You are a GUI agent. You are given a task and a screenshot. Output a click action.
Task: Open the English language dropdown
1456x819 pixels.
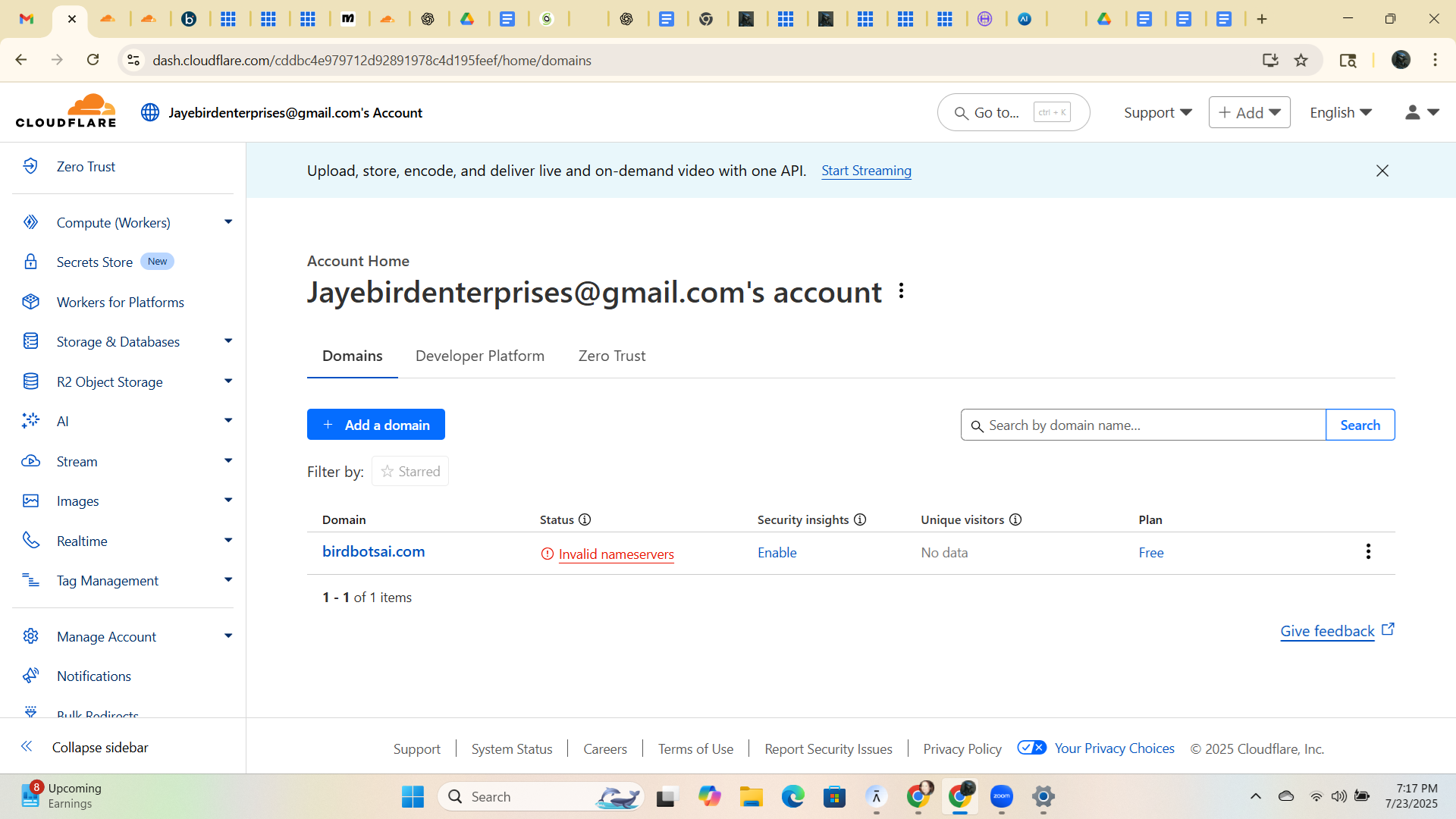1341,112
